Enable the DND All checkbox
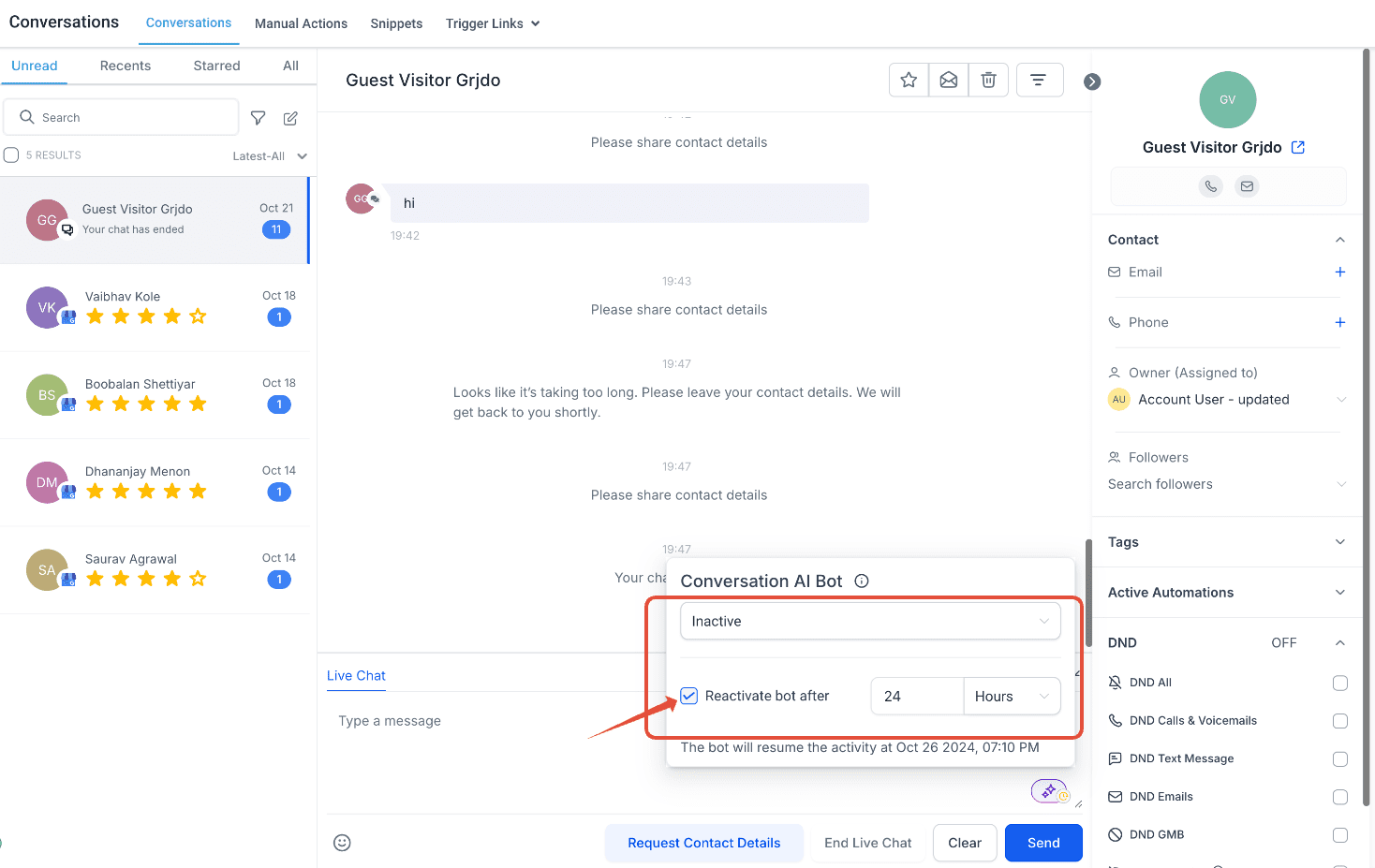Image resolution: width=1375 pixels, height=868 pixels. pyautogui.click(x=1340, y=683)
